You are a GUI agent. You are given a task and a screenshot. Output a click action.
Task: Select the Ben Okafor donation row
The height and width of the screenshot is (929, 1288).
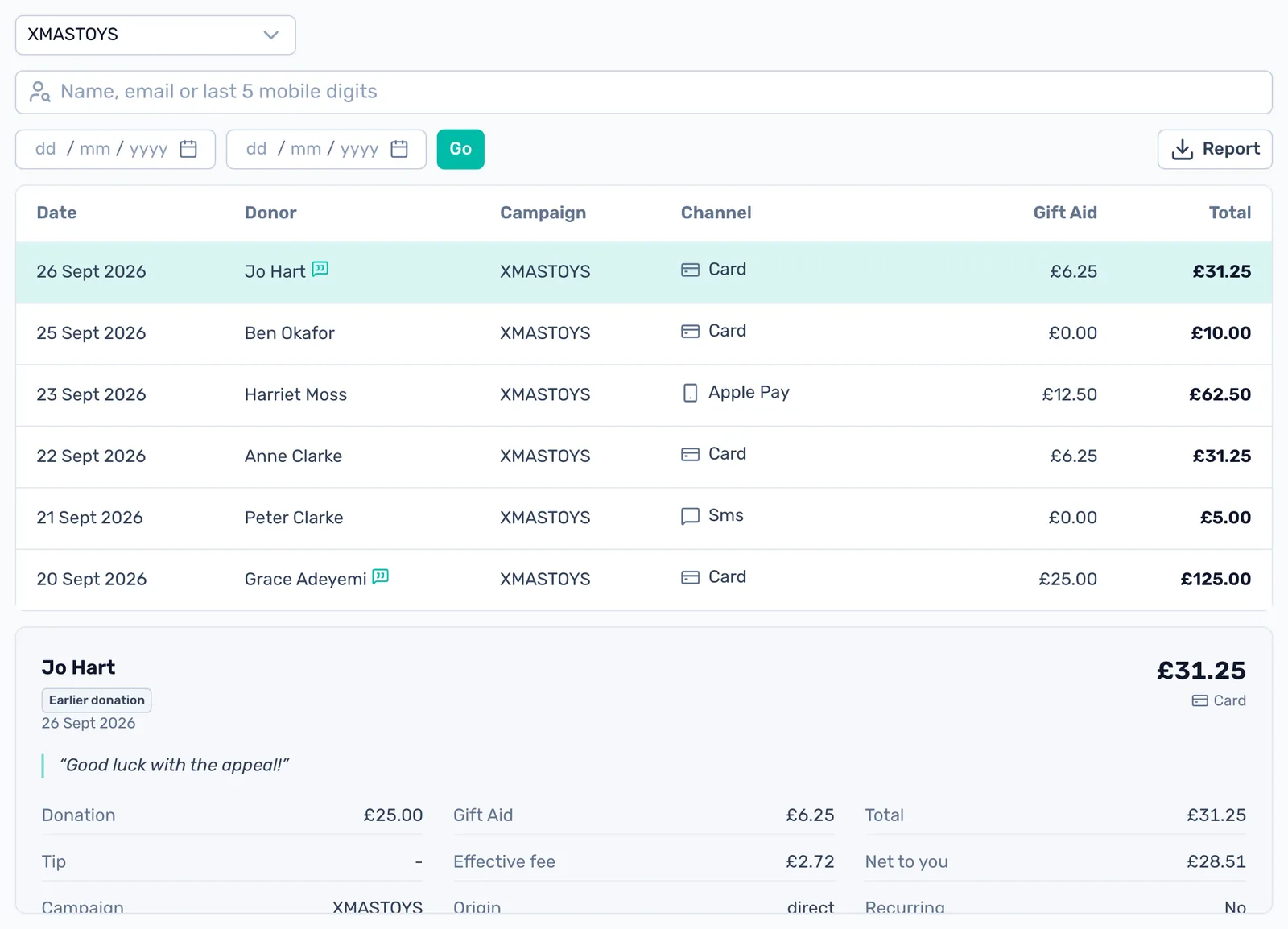click(643, 333)
